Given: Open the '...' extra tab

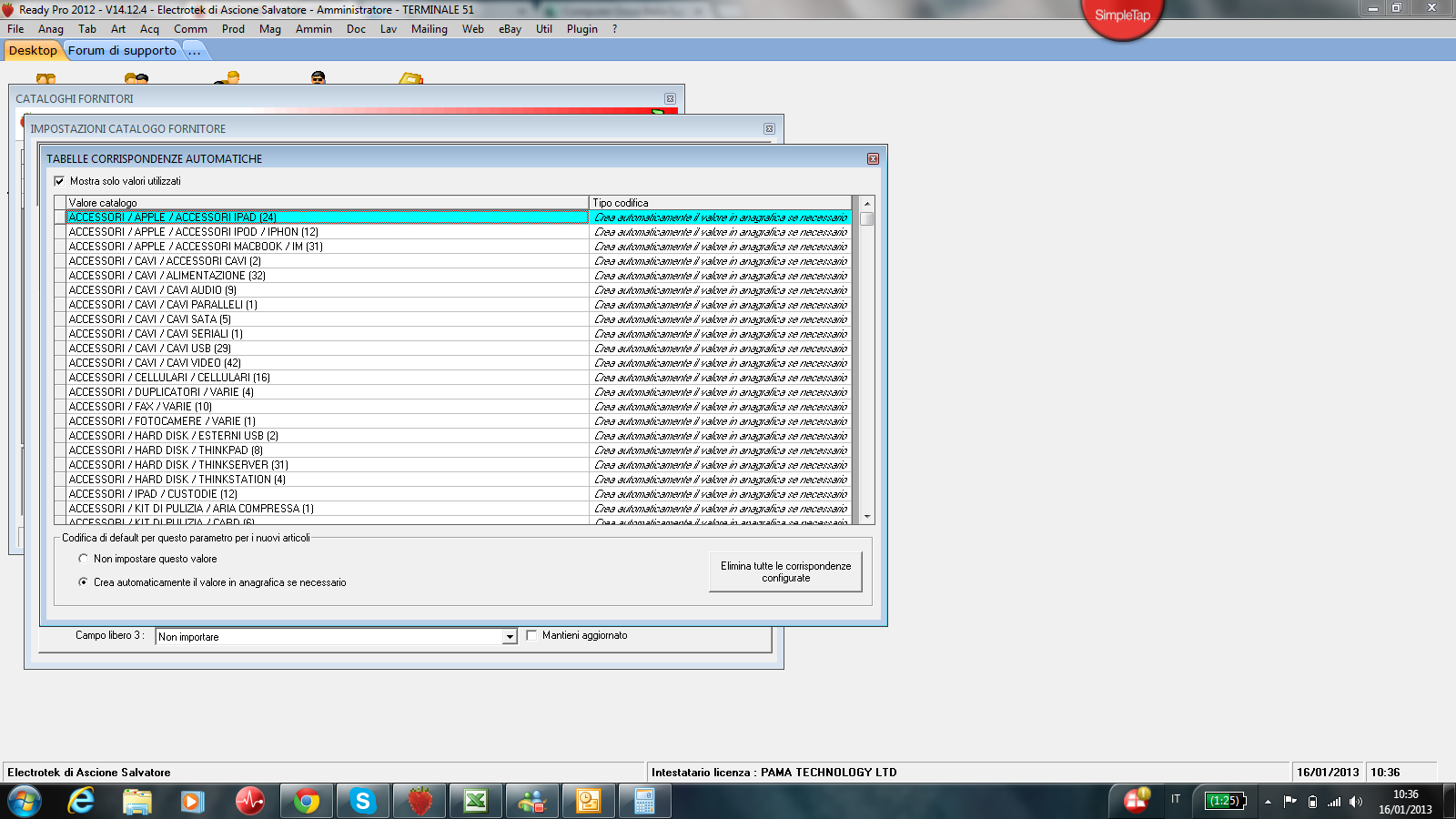Looking at the screenshot, I should coord(195,51).
